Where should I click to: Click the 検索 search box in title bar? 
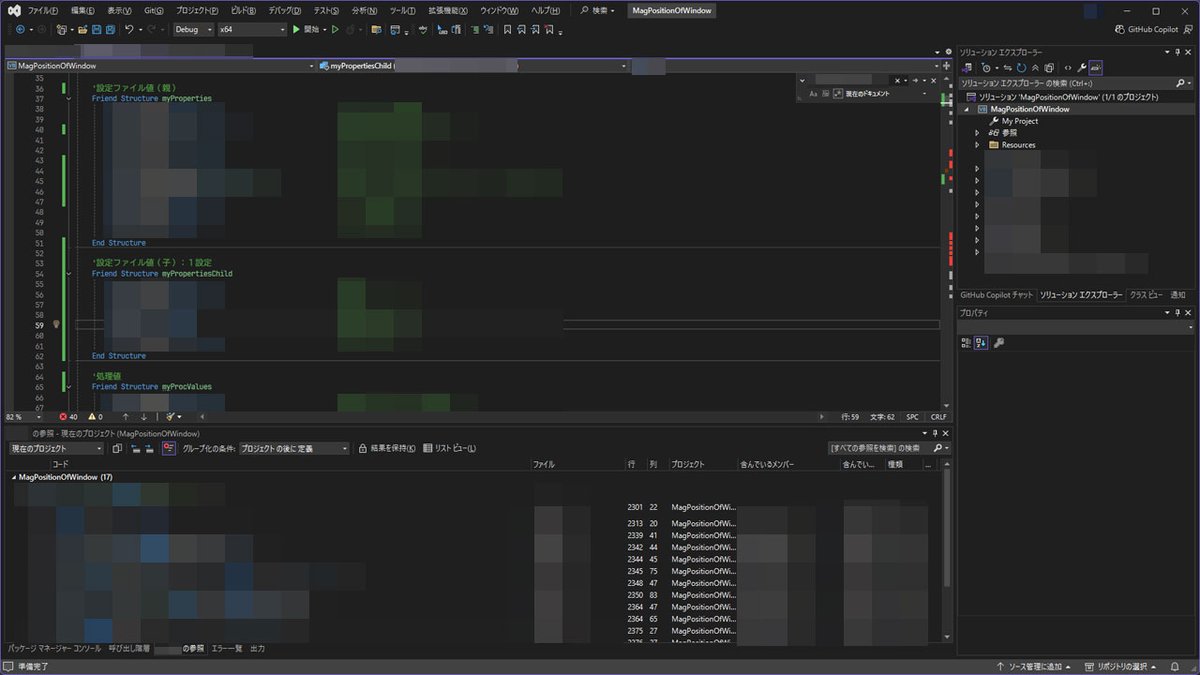point(598,10)
